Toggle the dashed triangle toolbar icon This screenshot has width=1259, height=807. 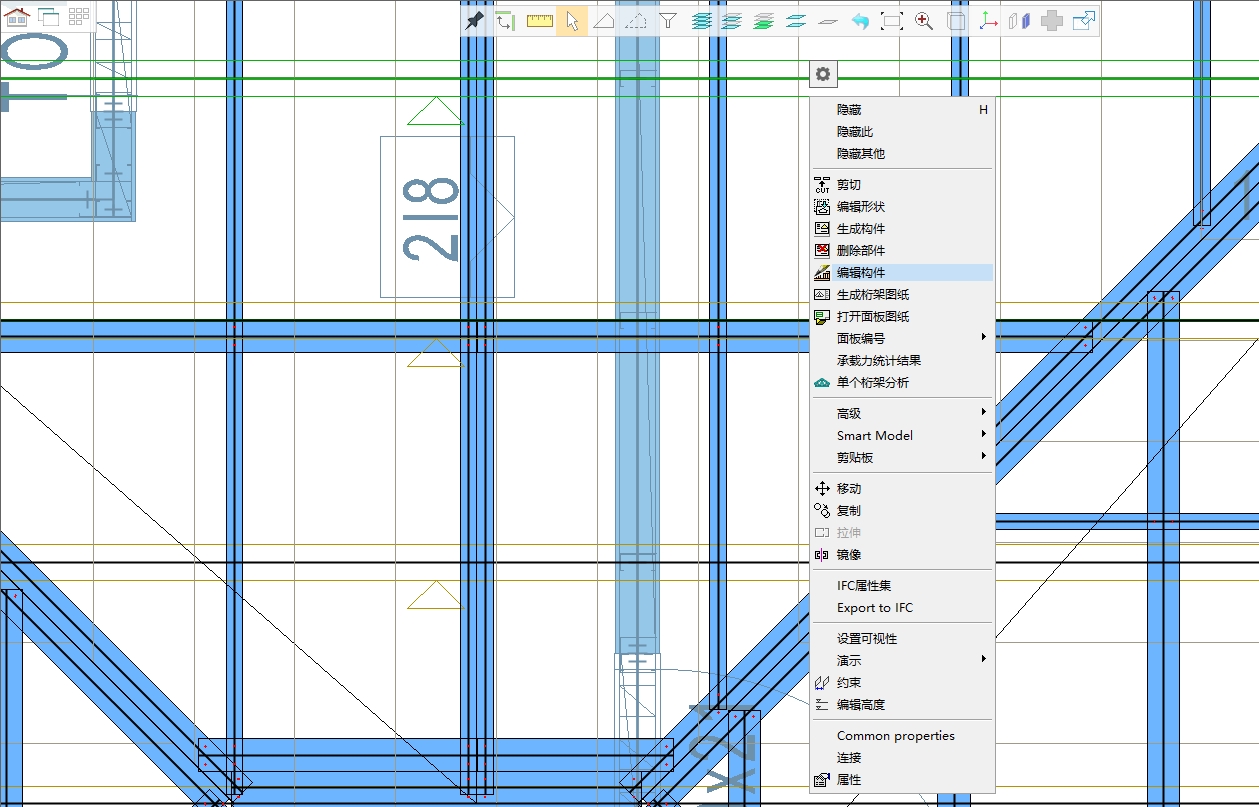[x=636, y=21]
